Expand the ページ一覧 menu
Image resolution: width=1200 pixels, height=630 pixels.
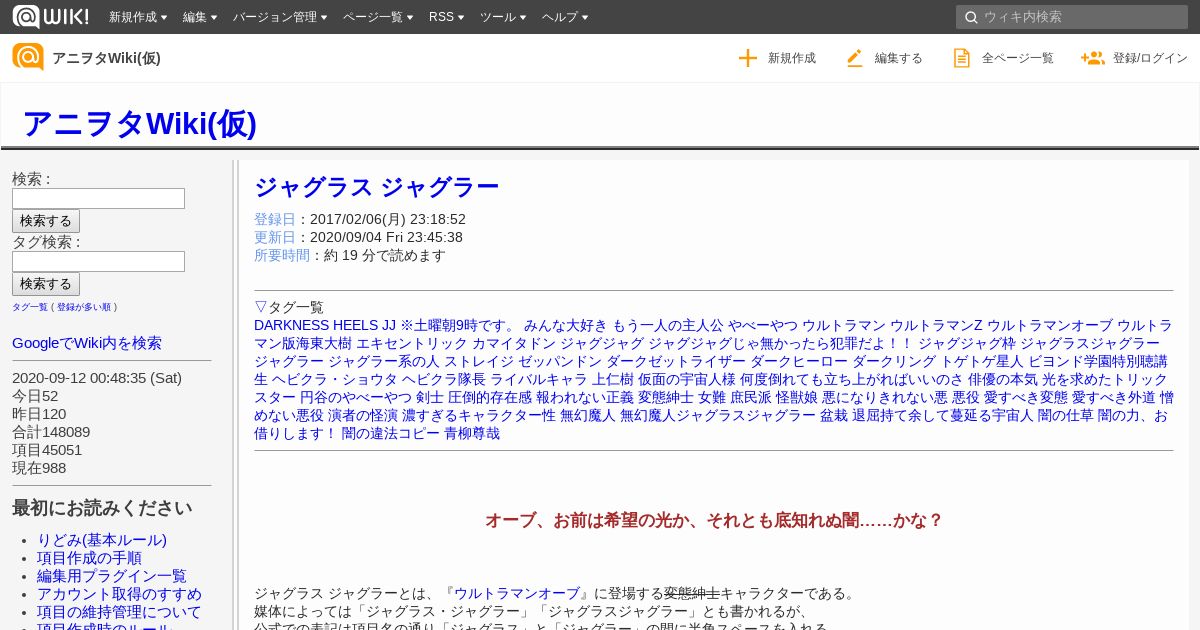pos(378,17)
